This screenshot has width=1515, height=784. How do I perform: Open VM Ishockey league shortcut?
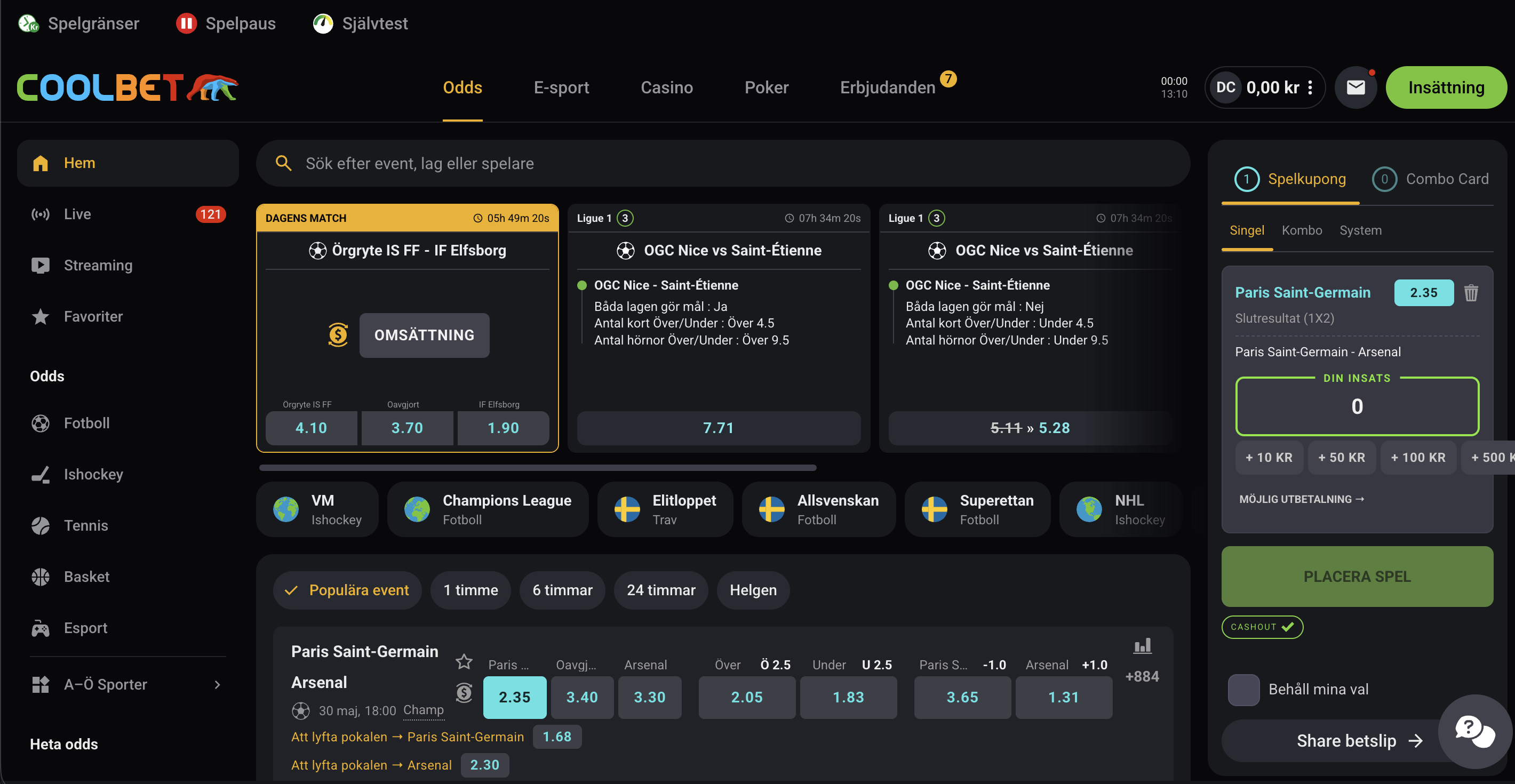coord(317,509)
